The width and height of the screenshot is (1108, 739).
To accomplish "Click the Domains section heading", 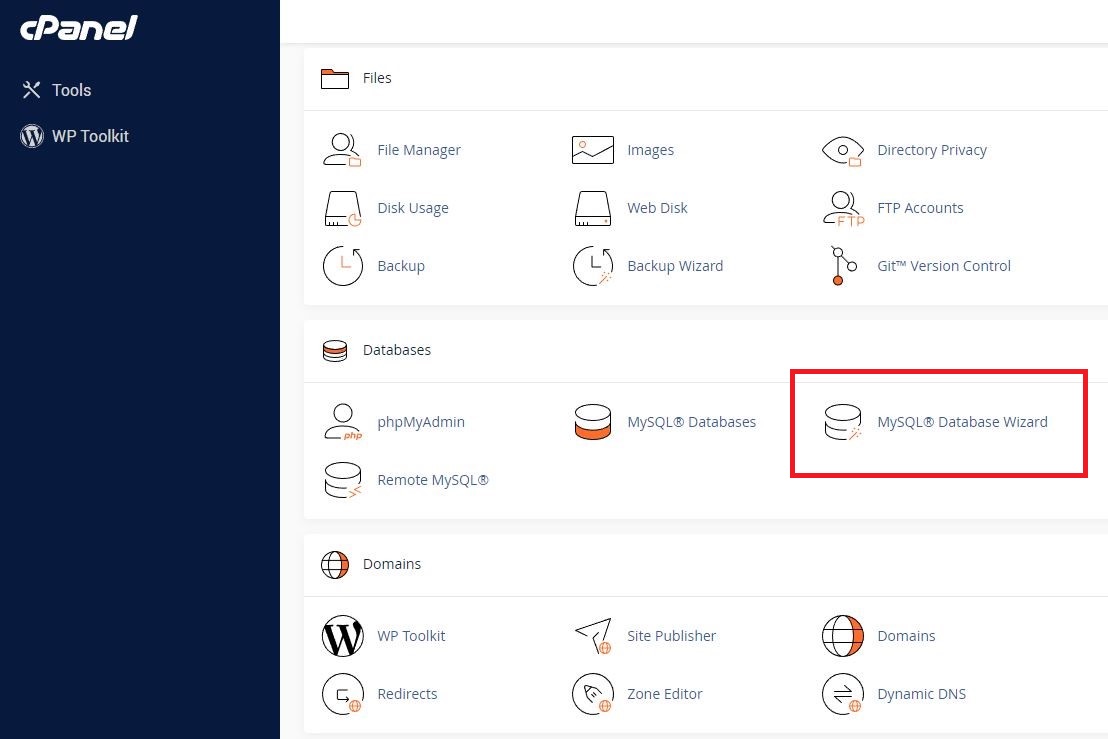I will [x=392, y=564].
